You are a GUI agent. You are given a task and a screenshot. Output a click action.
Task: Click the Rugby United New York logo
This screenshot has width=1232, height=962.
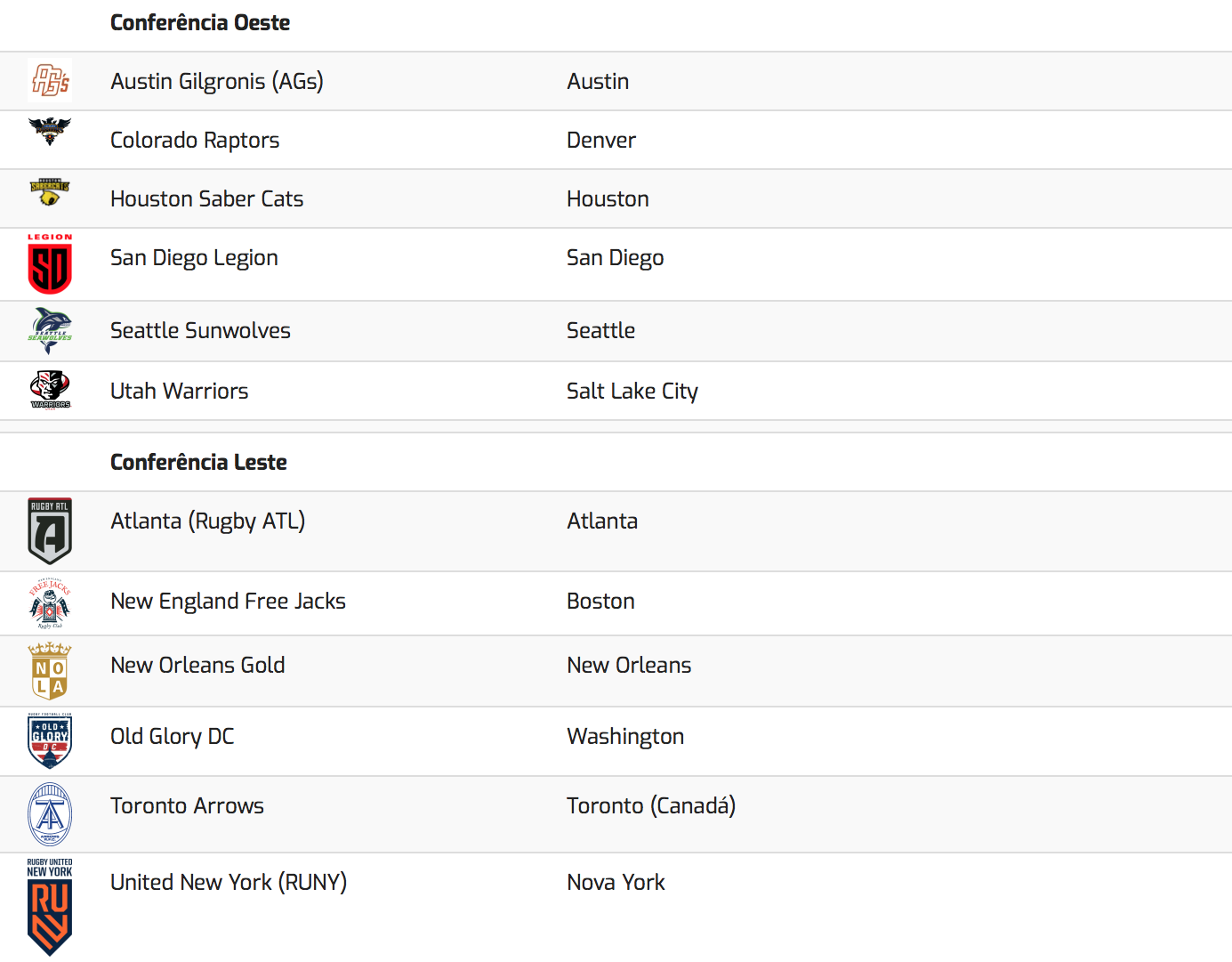tap(50, 908)
